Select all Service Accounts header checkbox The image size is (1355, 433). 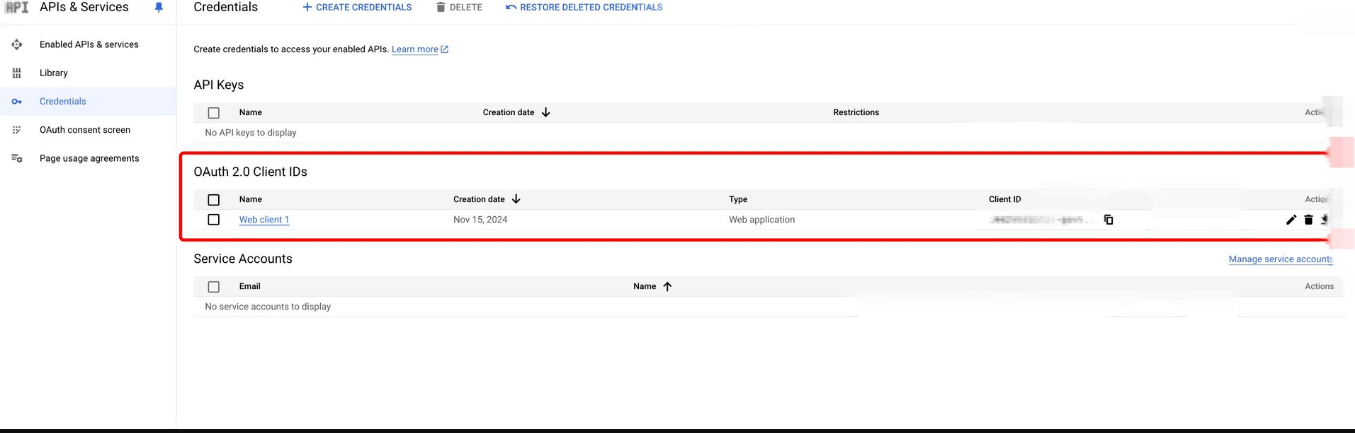[213, 287]
